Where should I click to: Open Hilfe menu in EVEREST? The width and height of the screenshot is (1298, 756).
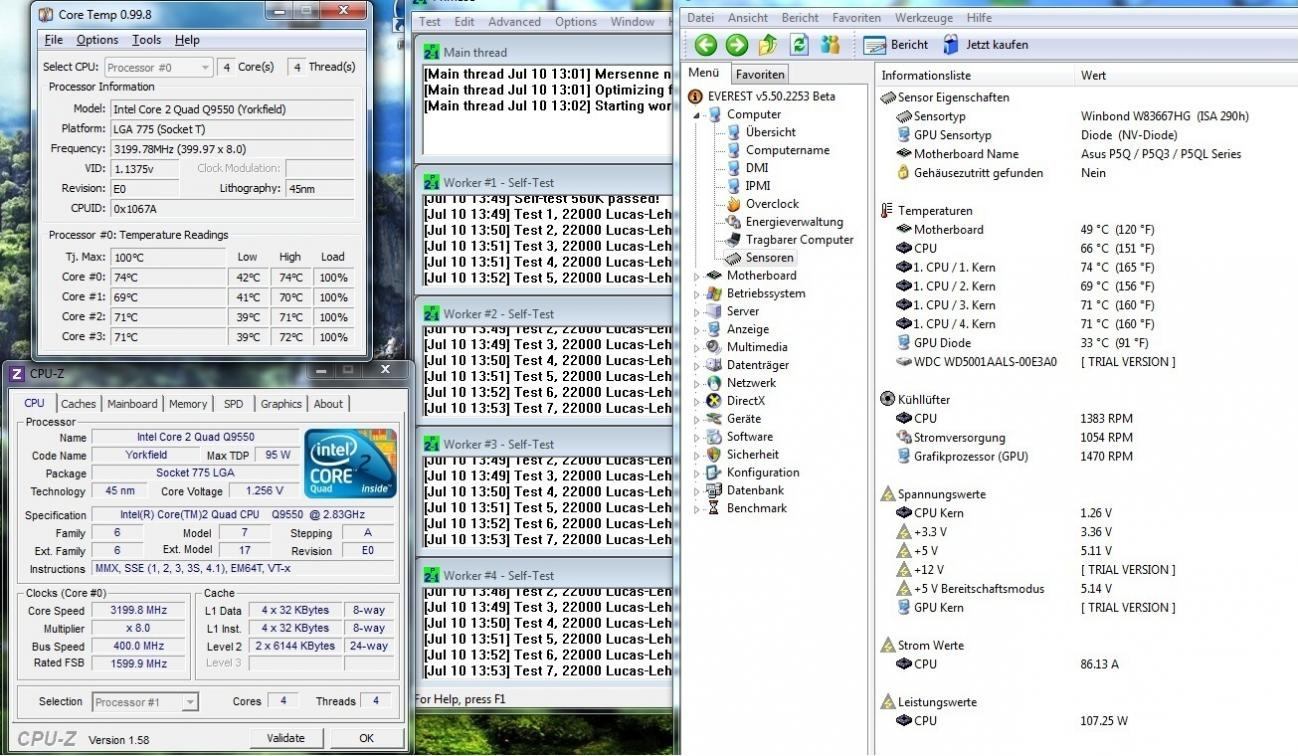[980, 18]
